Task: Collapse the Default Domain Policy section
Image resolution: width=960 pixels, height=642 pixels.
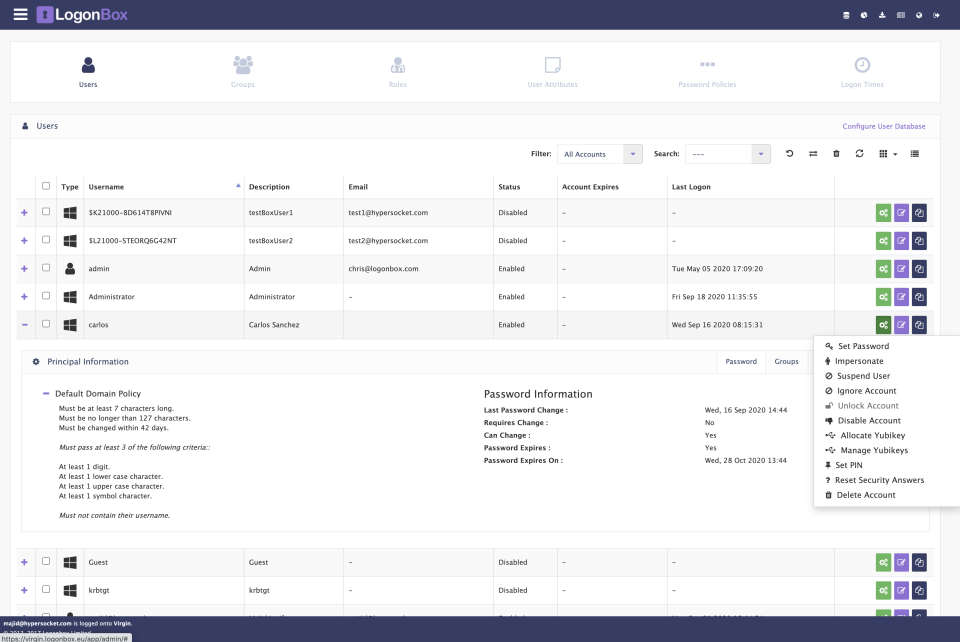Action: click(46, 394)
